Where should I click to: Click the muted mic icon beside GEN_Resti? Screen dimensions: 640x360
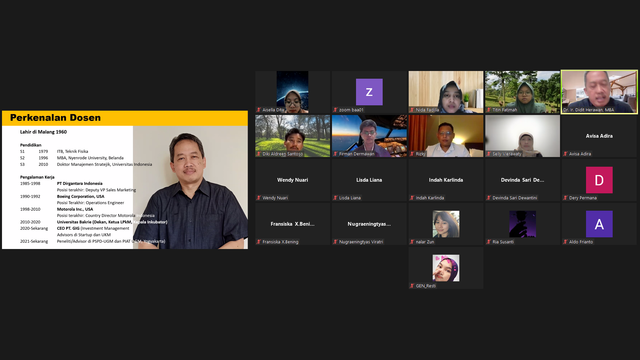coord(412,286)
